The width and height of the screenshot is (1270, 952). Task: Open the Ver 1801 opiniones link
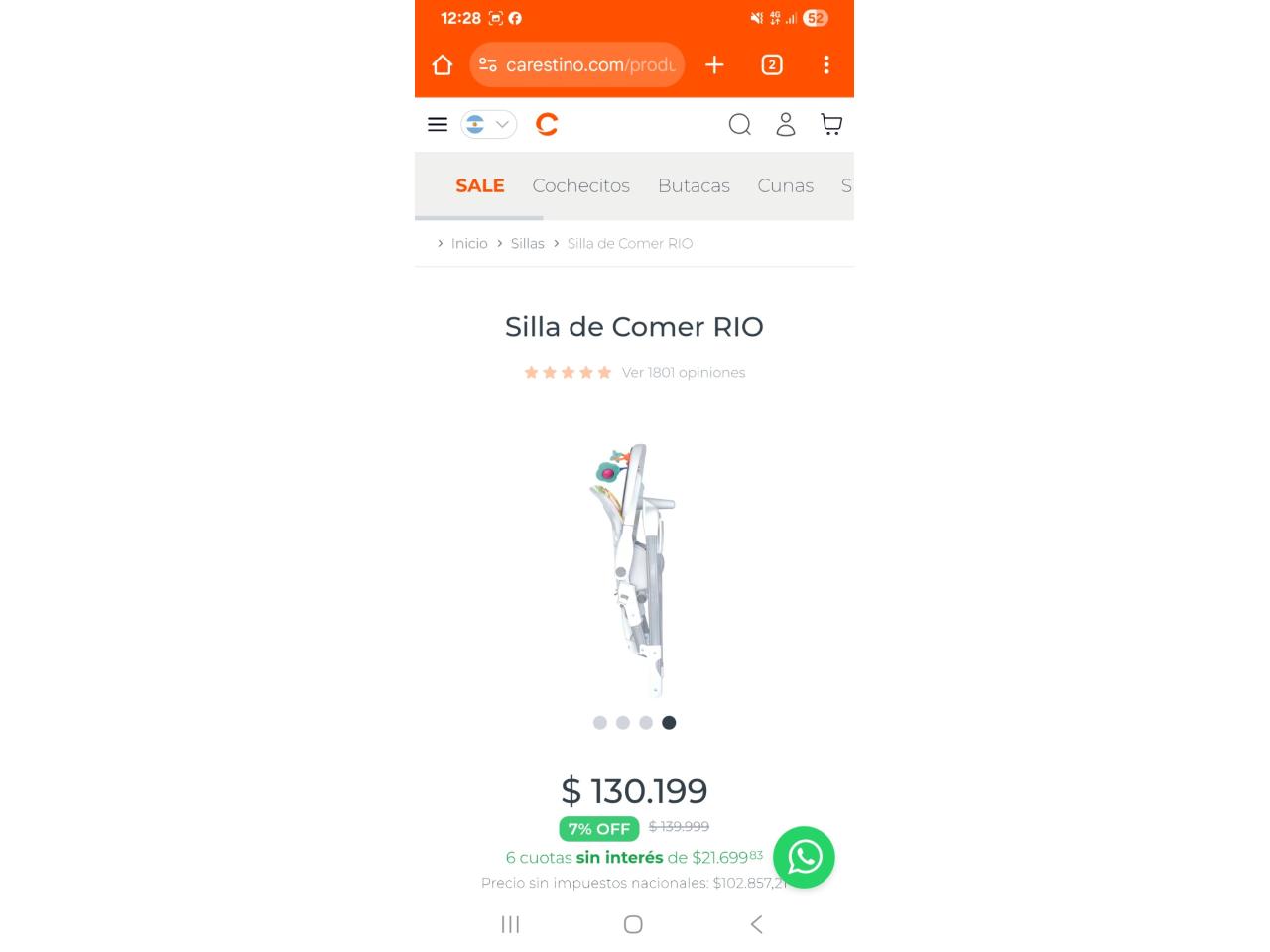684,373
